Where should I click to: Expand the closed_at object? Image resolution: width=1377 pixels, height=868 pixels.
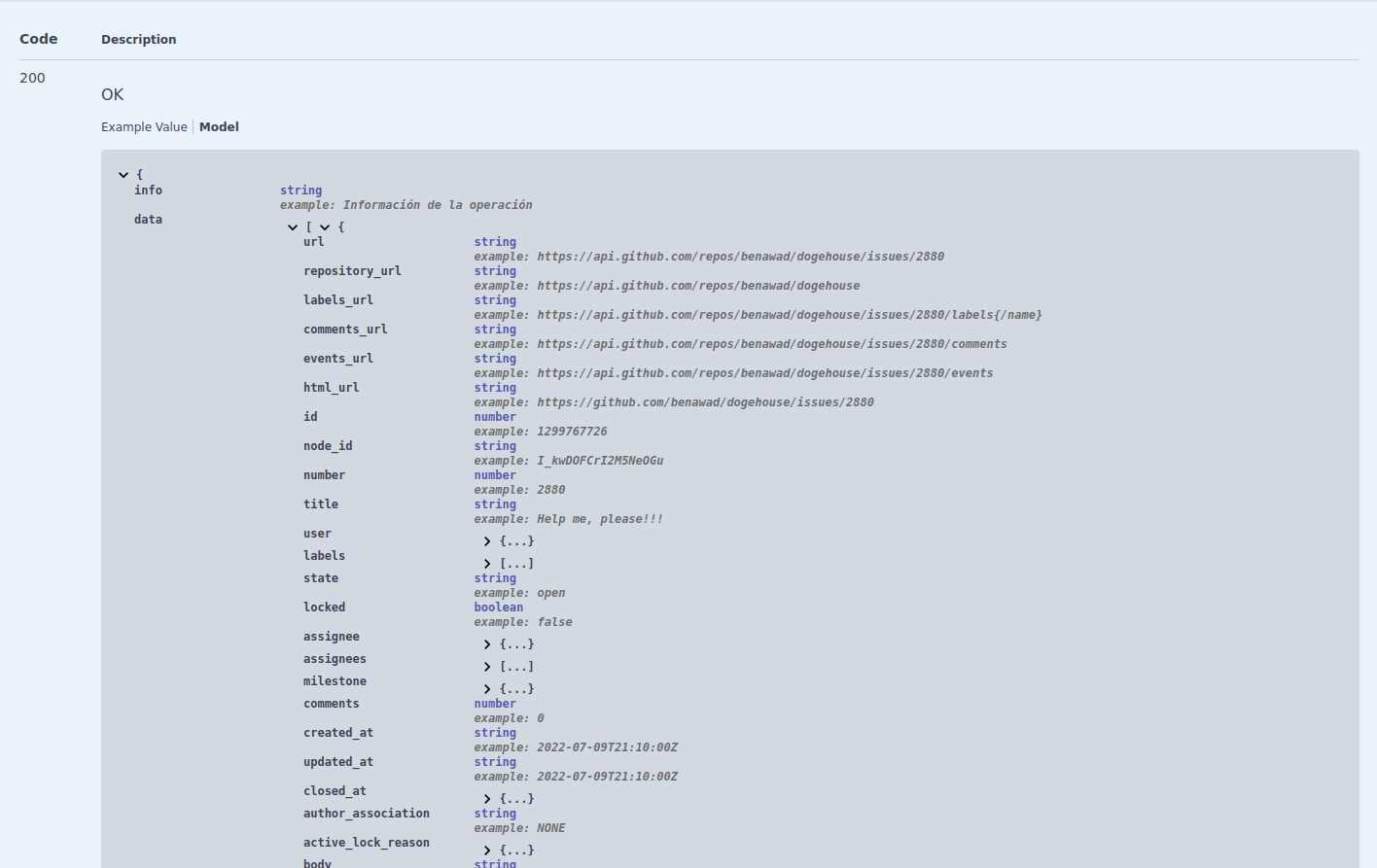(487, 799)
